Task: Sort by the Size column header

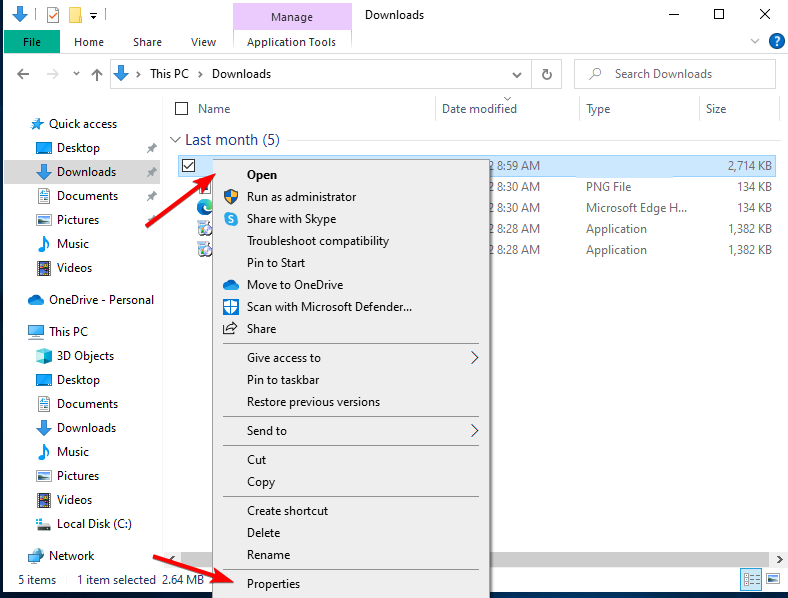Action: tap(716, 109)
